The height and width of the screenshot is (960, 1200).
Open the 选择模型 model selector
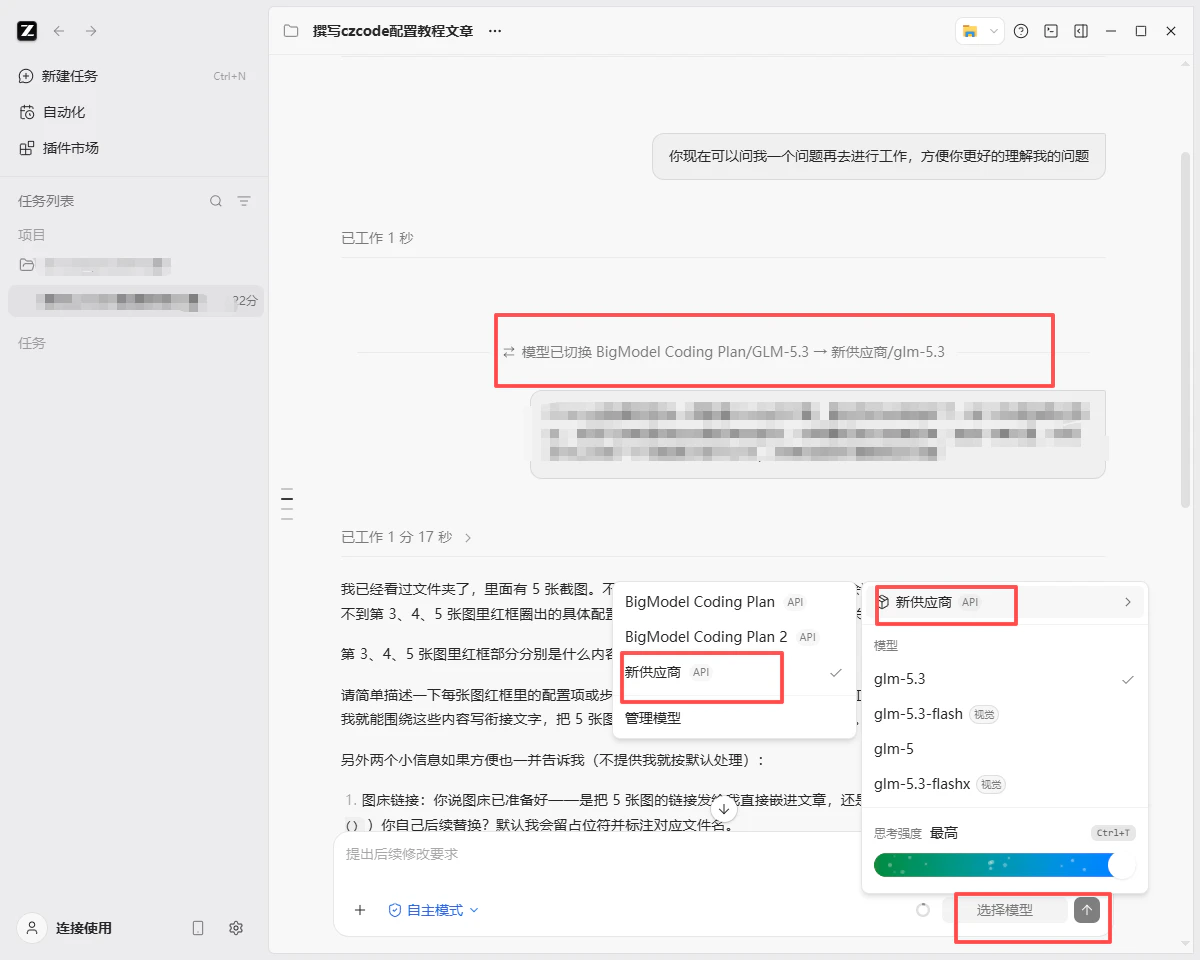[1005, 910]
